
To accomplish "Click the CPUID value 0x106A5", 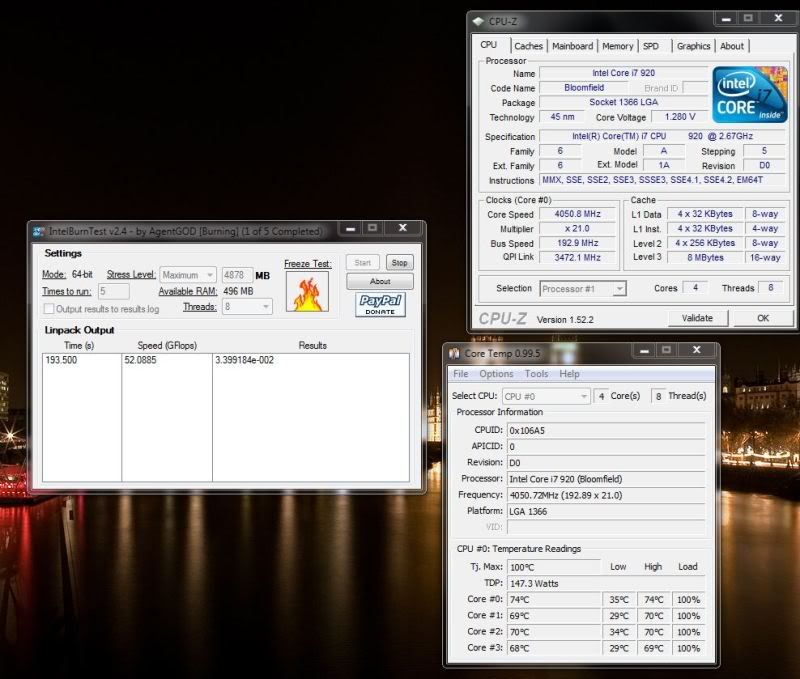I will 606,431.
